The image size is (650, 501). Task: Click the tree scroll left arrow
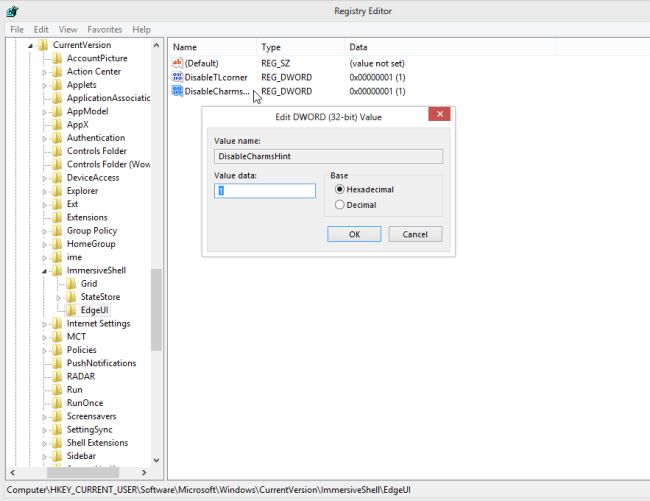click(x=12, y=472)
